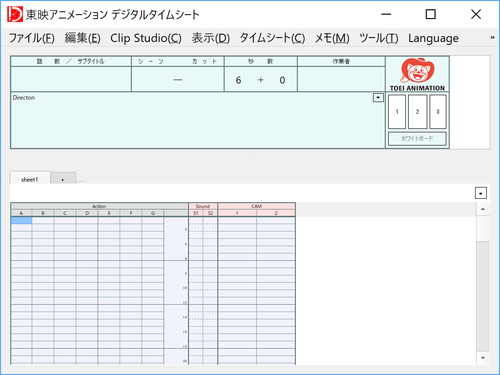500x375 pixels.
Task: Select CAM column 2 header
Action: pyautogui.click(x=276, y=213)
